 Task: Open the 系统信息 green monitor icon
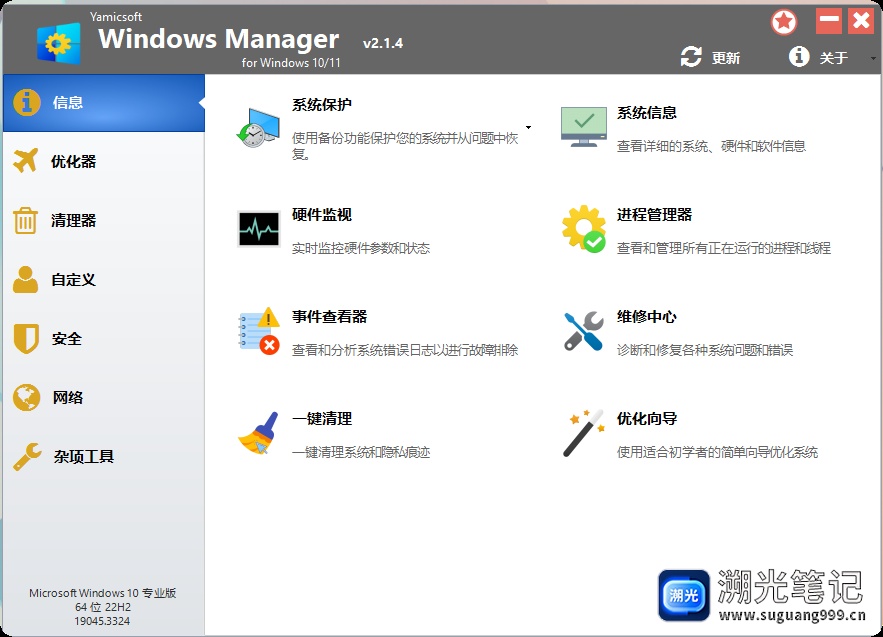click(x=583, y=127)
